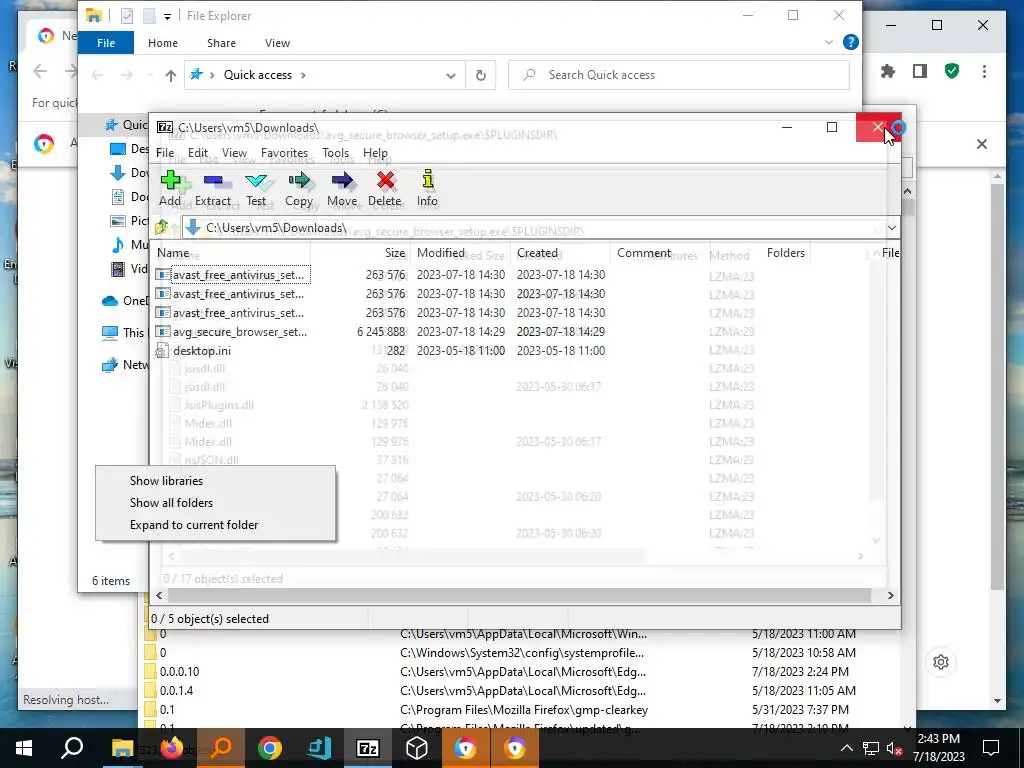This screenshot has height=768, width=1024.
Task: Open 7-Zip View menu
Action: pyautogui.click(x=234, y=153)
